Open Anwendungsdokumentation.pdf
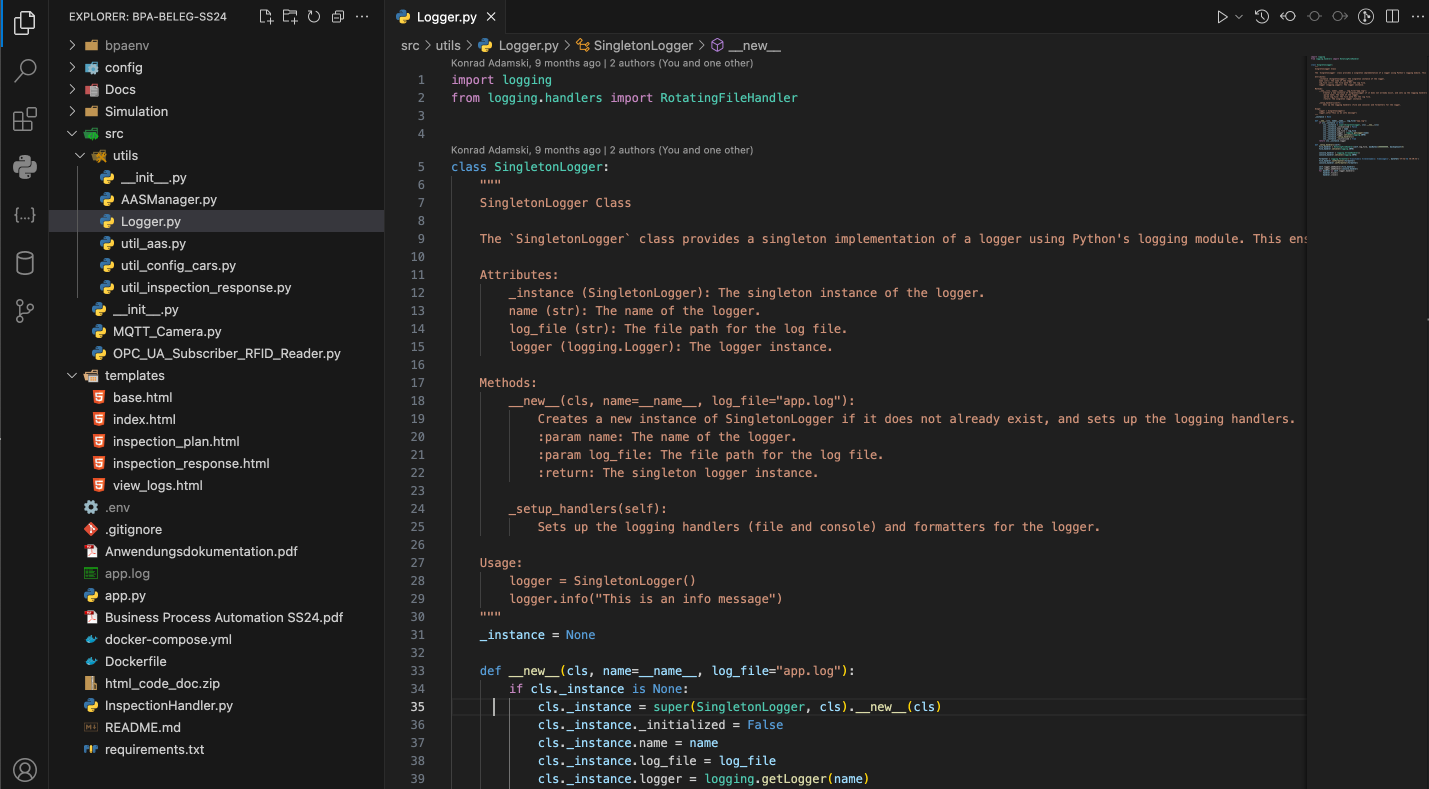The width and height of the screenshot is (1429, 789). pyautogui.click(x=216, y=551)
